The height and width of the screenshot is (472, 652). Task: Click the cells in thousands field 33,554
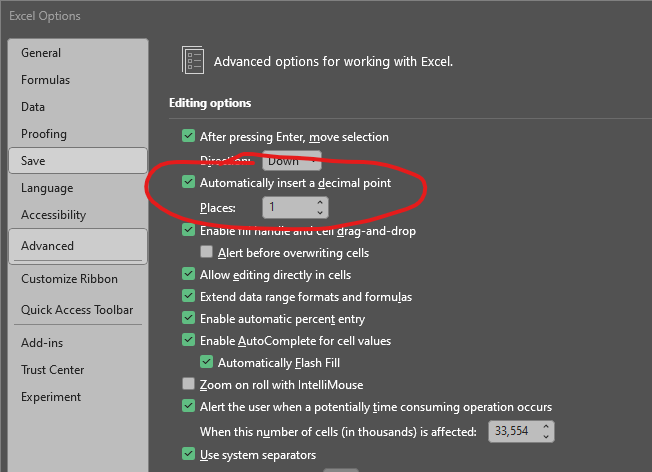click(x=515, y=431)
